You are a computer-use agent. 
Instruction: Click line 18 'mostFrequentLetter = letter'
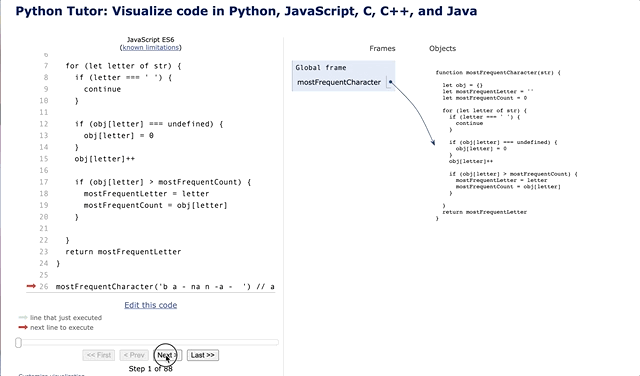tap(147, 194)
